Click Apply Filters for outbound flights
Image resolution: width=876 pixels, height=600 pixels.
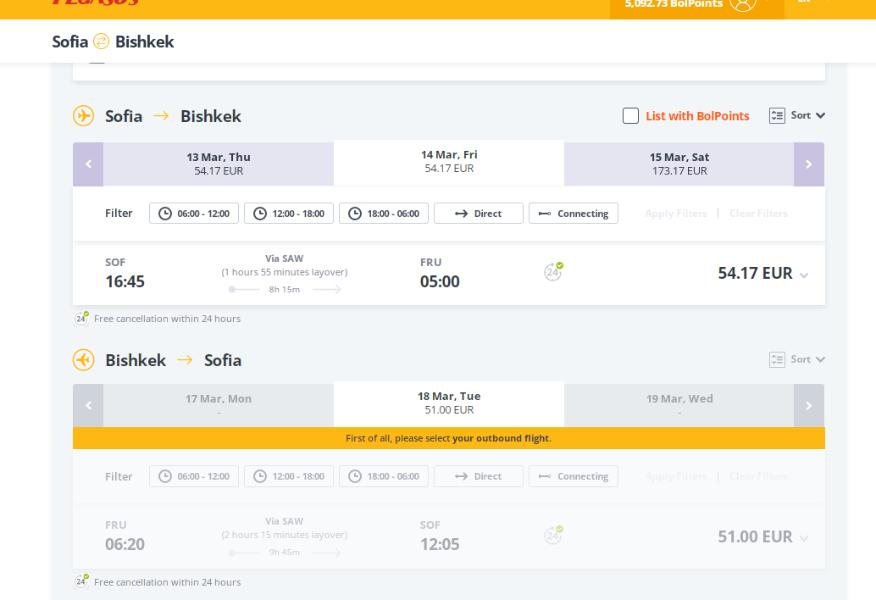(x=675, y=213)
